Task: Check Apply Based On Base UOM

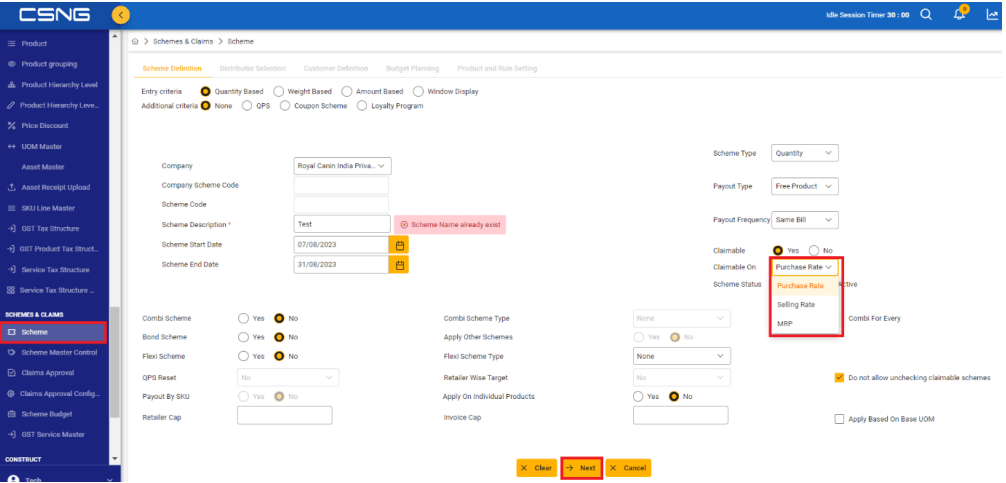Action: click(839, 419)
